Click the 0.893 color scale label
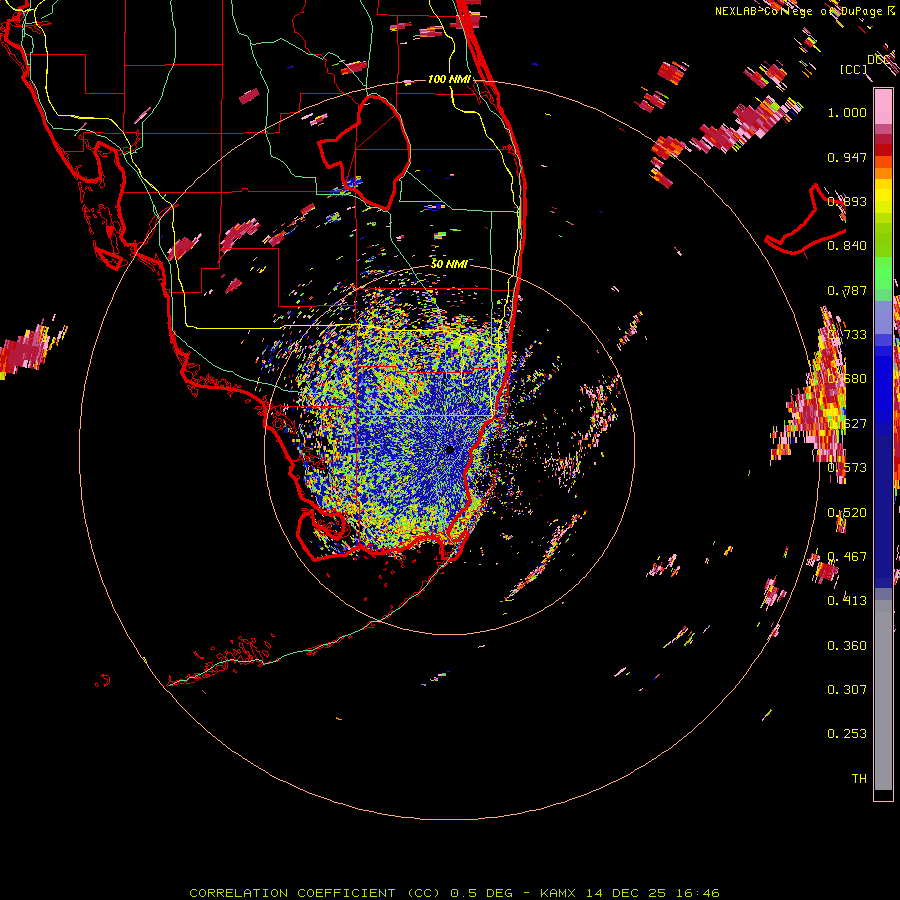Viewport: 900px width, 900px height. pyautogui.click(x=847, y=201)
